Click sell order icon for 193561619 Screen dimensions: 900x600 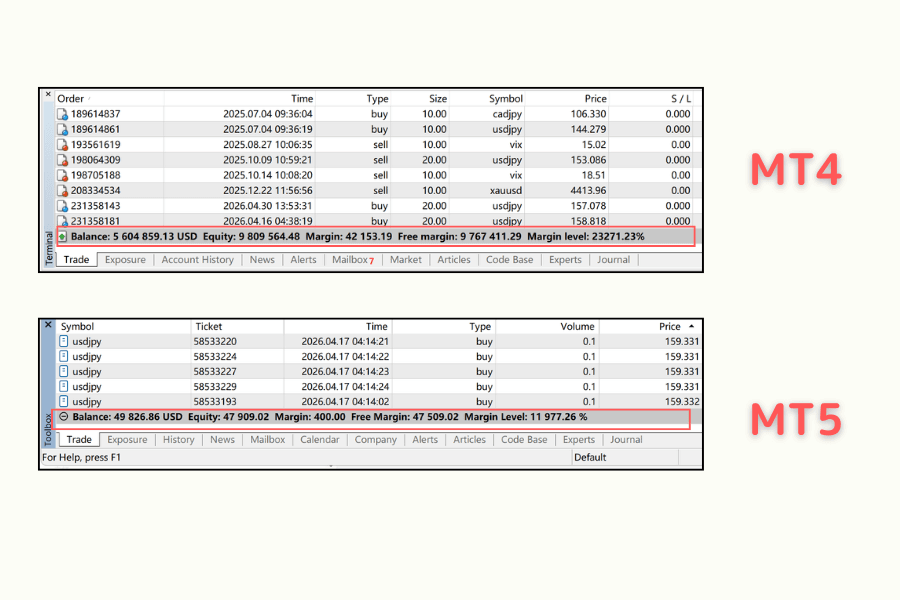point(62,145)
